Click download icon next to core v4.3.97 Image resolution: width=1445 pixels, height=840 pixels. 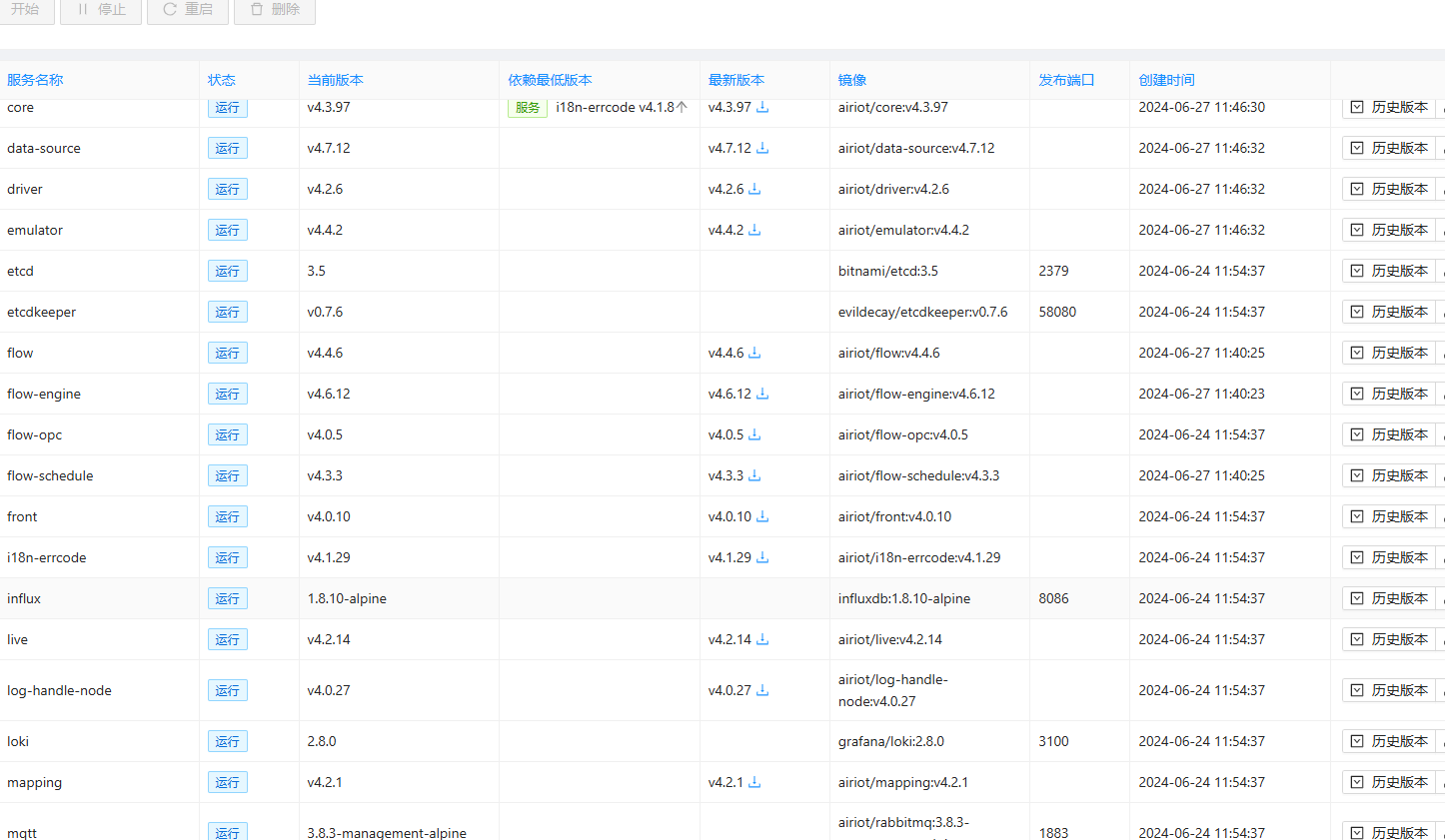762,107
